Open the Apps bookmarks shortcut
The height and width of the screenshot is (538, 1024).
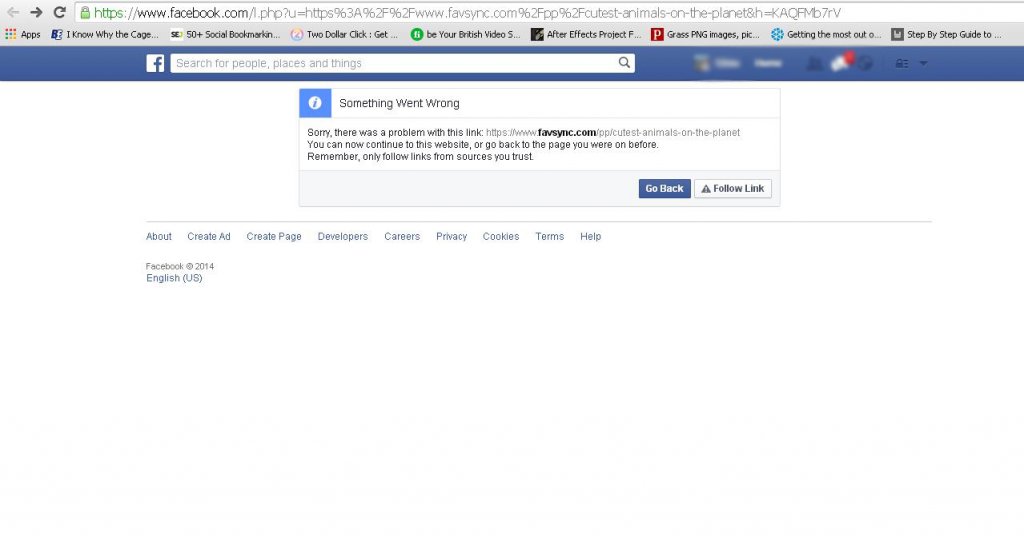[x=23, y=35]
